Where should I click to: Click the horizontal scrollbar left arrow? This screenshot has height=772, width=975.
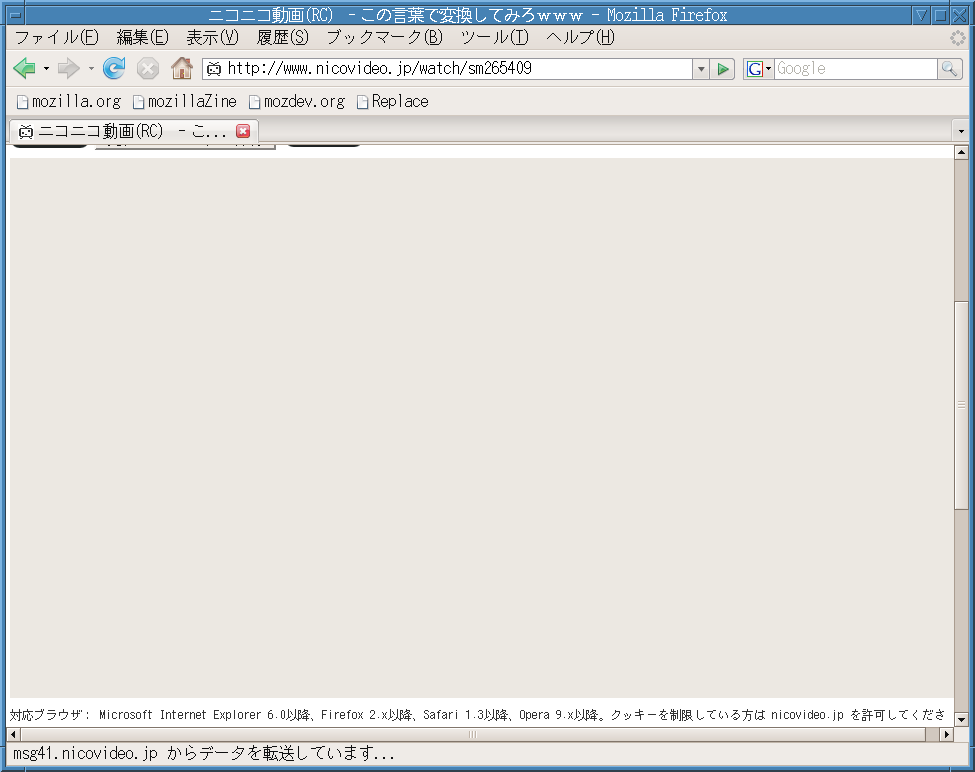click(13, 734)
